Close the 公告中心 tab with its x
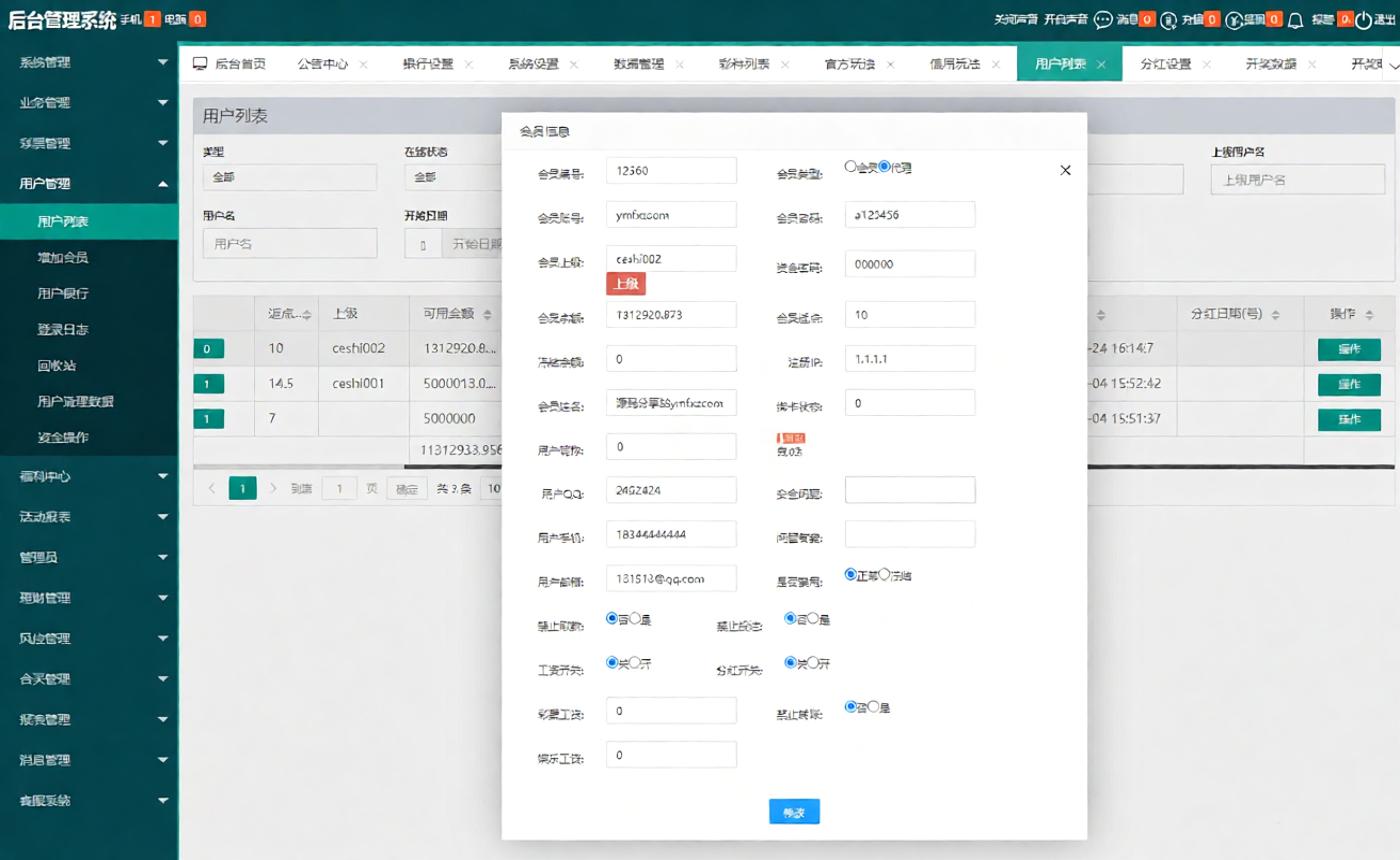The image size is (1400, 860). point(363,64)
